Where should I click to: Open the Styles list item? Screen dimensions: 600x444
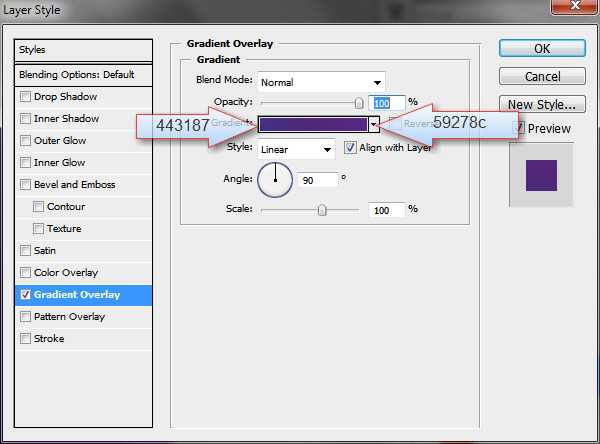coord(84,49)
